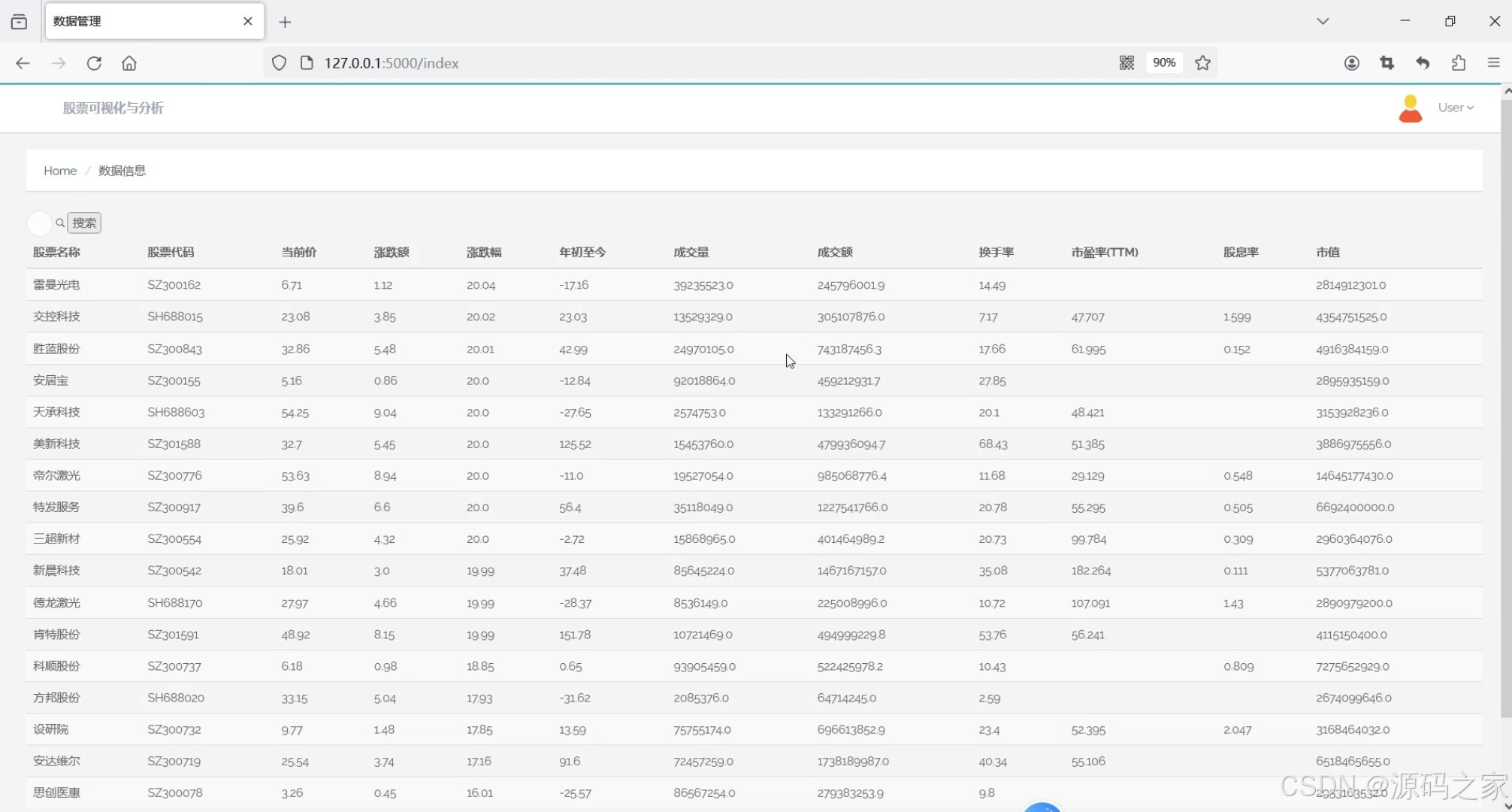Click the orange user avatar icon

click(1410, 108)
